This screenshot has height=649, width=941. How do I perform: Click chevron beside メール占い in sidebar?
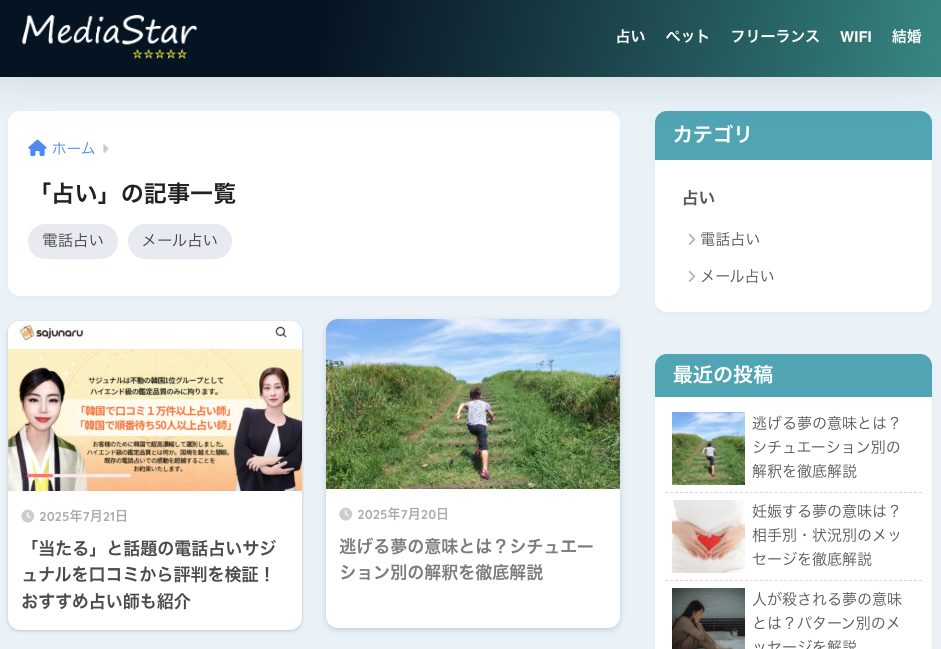691,276
